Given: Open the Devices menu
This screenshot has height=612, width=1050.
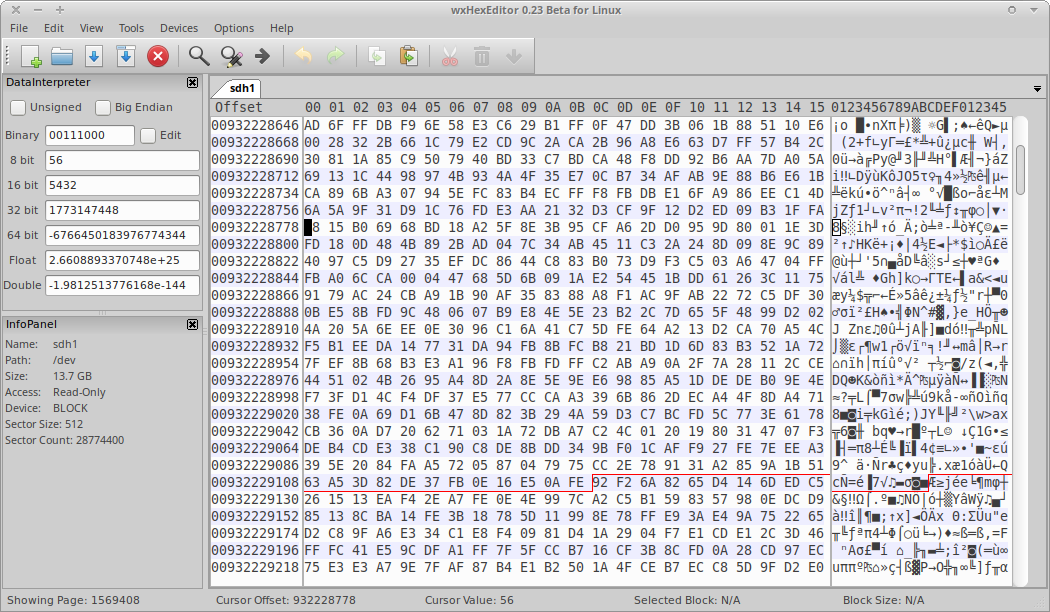Looking at the screenshot, I should [x=179, y=28].
